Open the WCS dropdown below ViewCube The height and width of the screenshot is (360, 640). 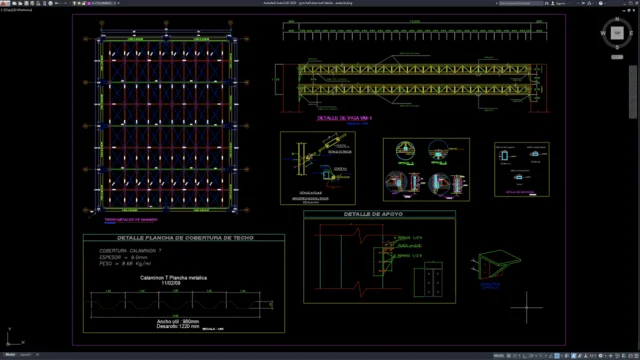617,57
